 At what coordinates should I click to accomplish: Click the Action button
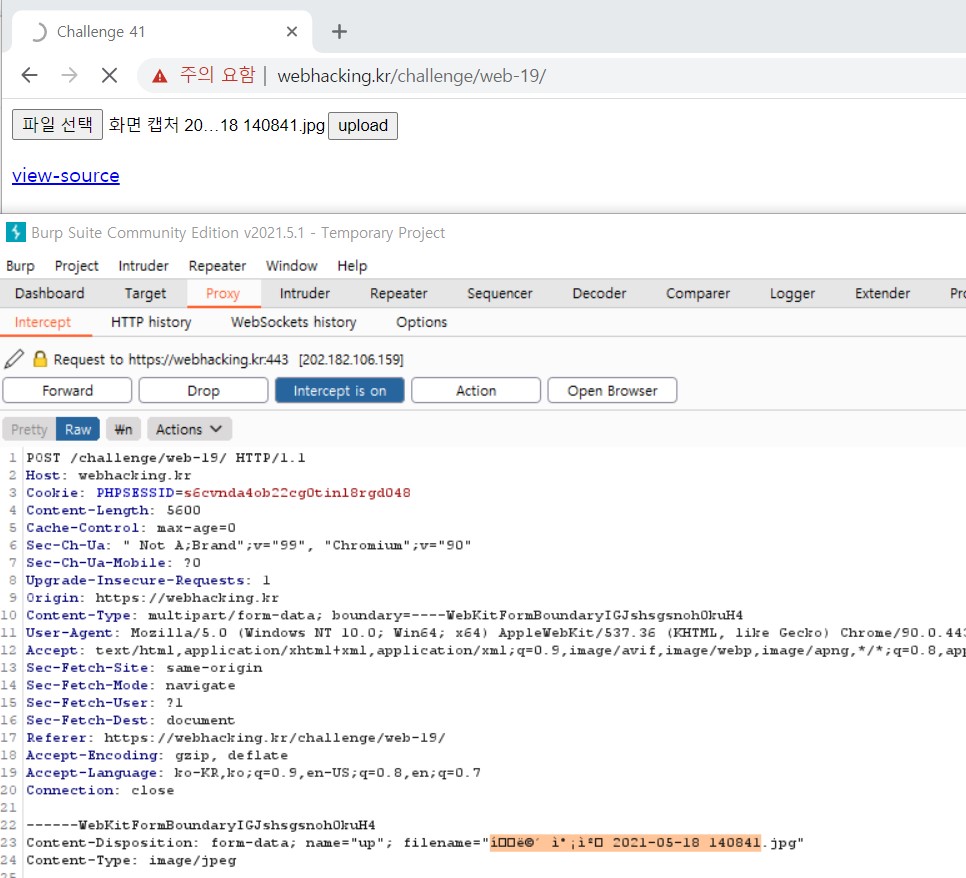pyautogui.click(x=476, y=391)
